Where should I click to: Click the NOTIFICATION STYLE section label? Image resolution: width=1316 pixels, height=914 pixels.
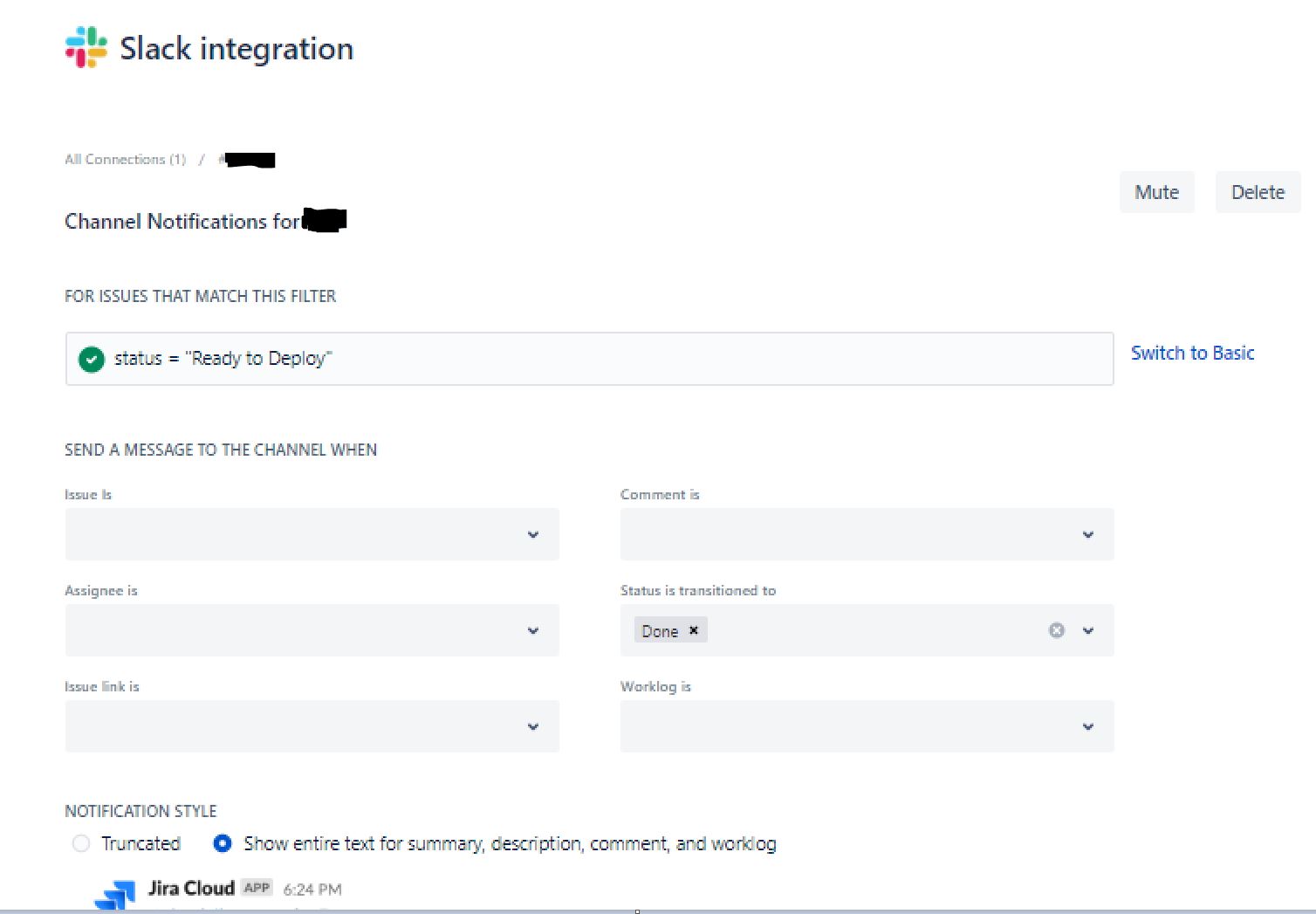[141, 811]
